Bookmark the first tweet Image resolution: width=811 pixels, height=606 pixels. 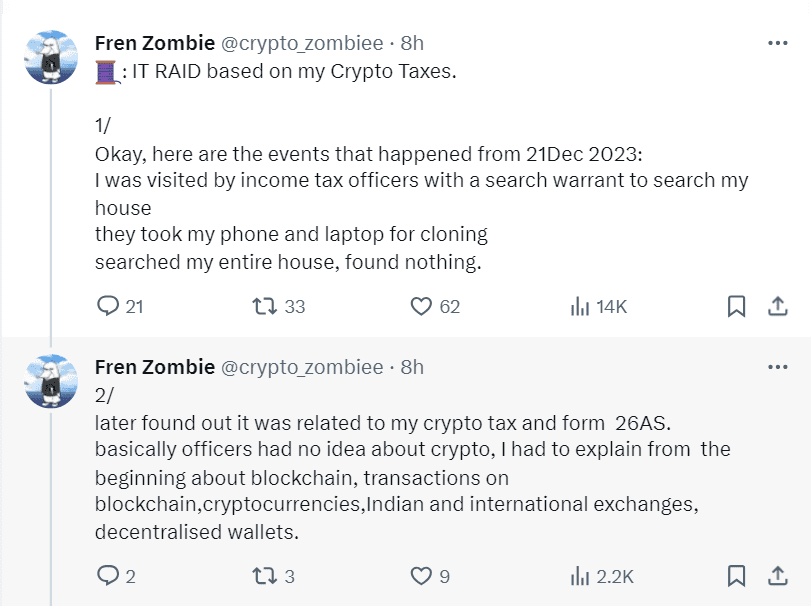pos(738,307)
